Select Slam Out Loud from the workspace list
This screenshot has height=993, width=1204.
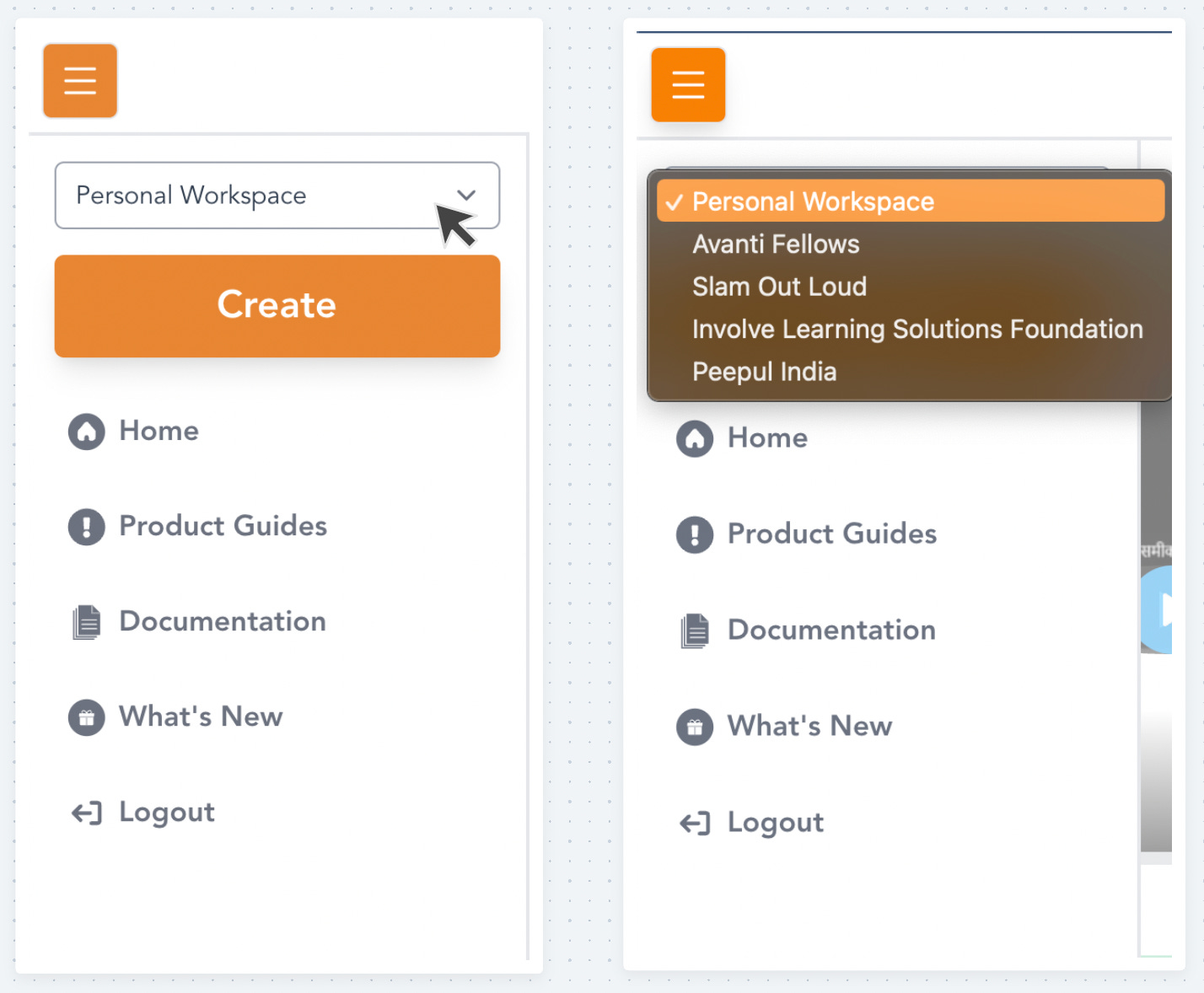pyautogui.click(x=778, y=286)
